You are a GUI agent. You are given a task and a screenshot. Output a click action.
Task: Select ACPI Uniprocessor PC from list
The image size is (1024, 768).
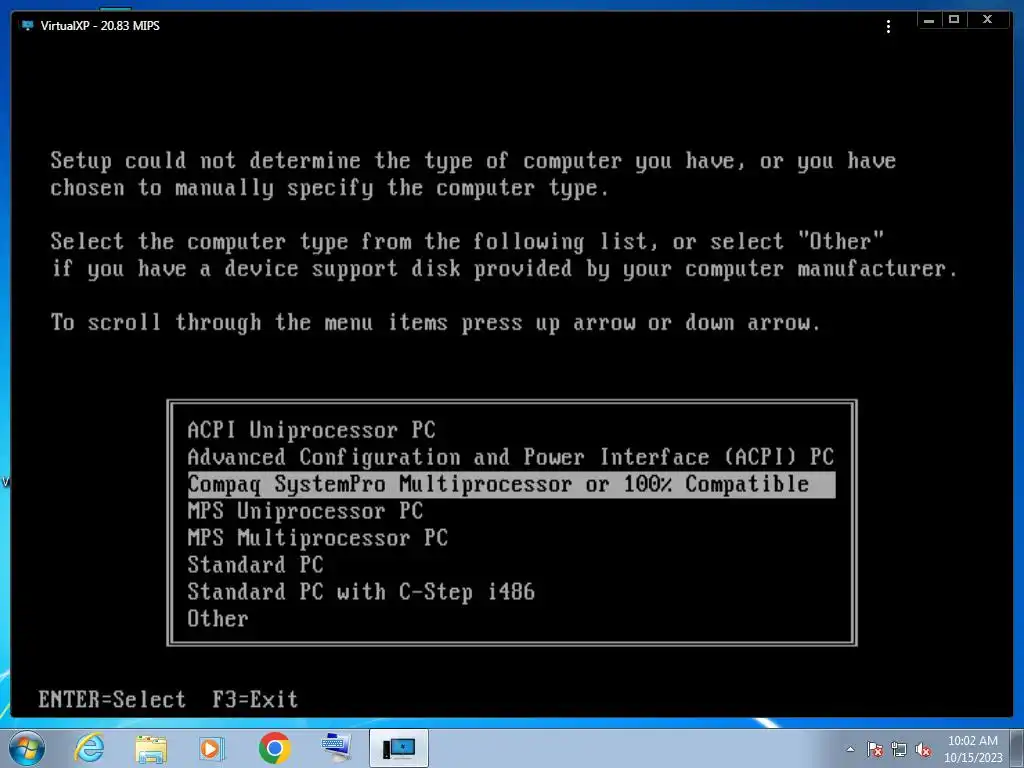point(312,430)
